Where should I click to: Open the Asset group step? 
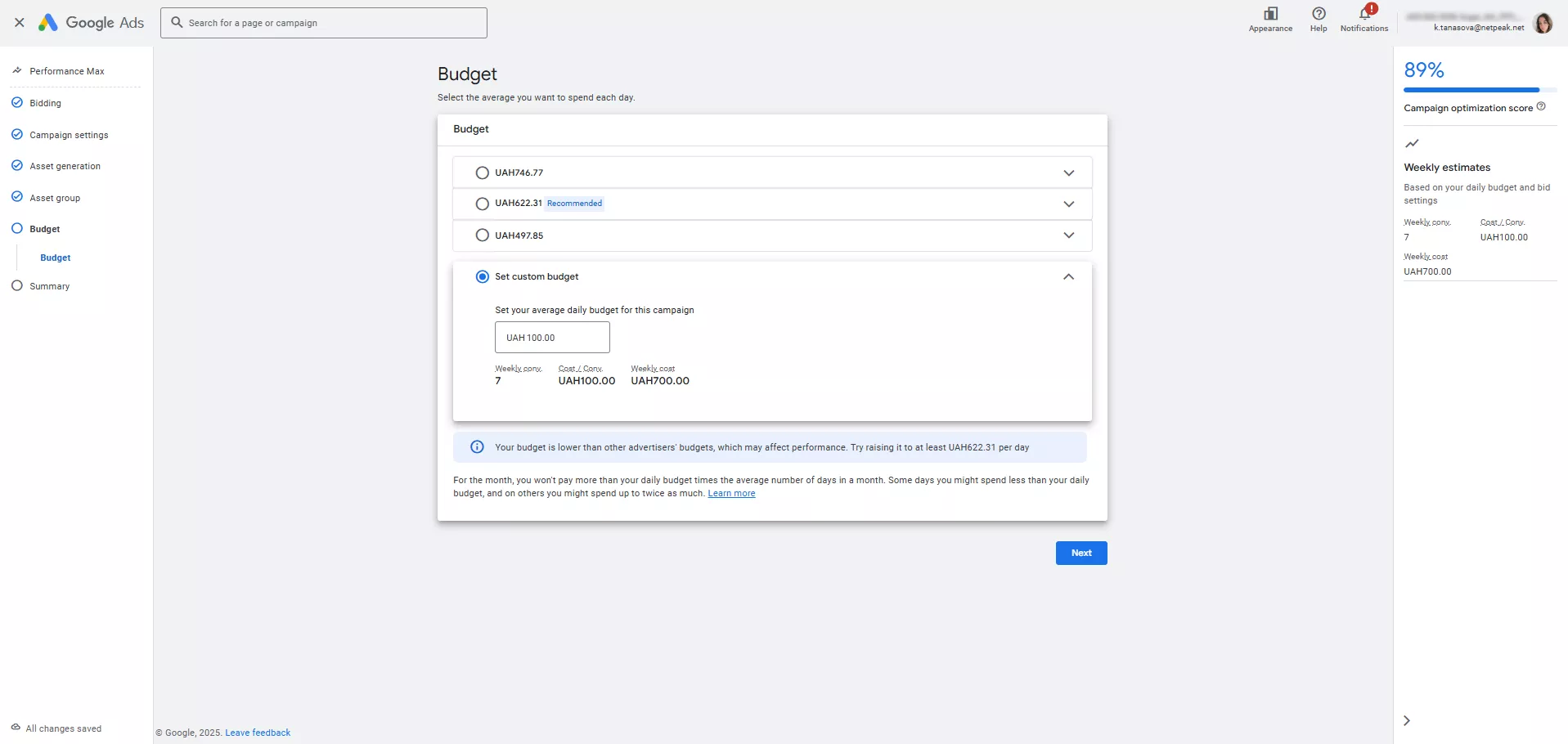click(x=55, y=198)
